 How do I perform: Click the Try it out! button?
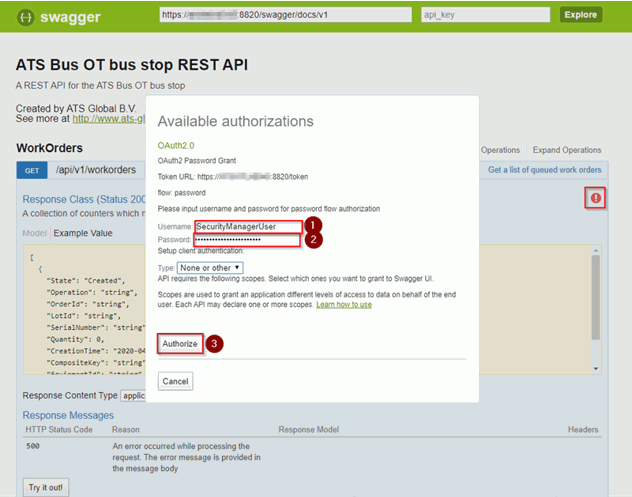pos(46,487)
